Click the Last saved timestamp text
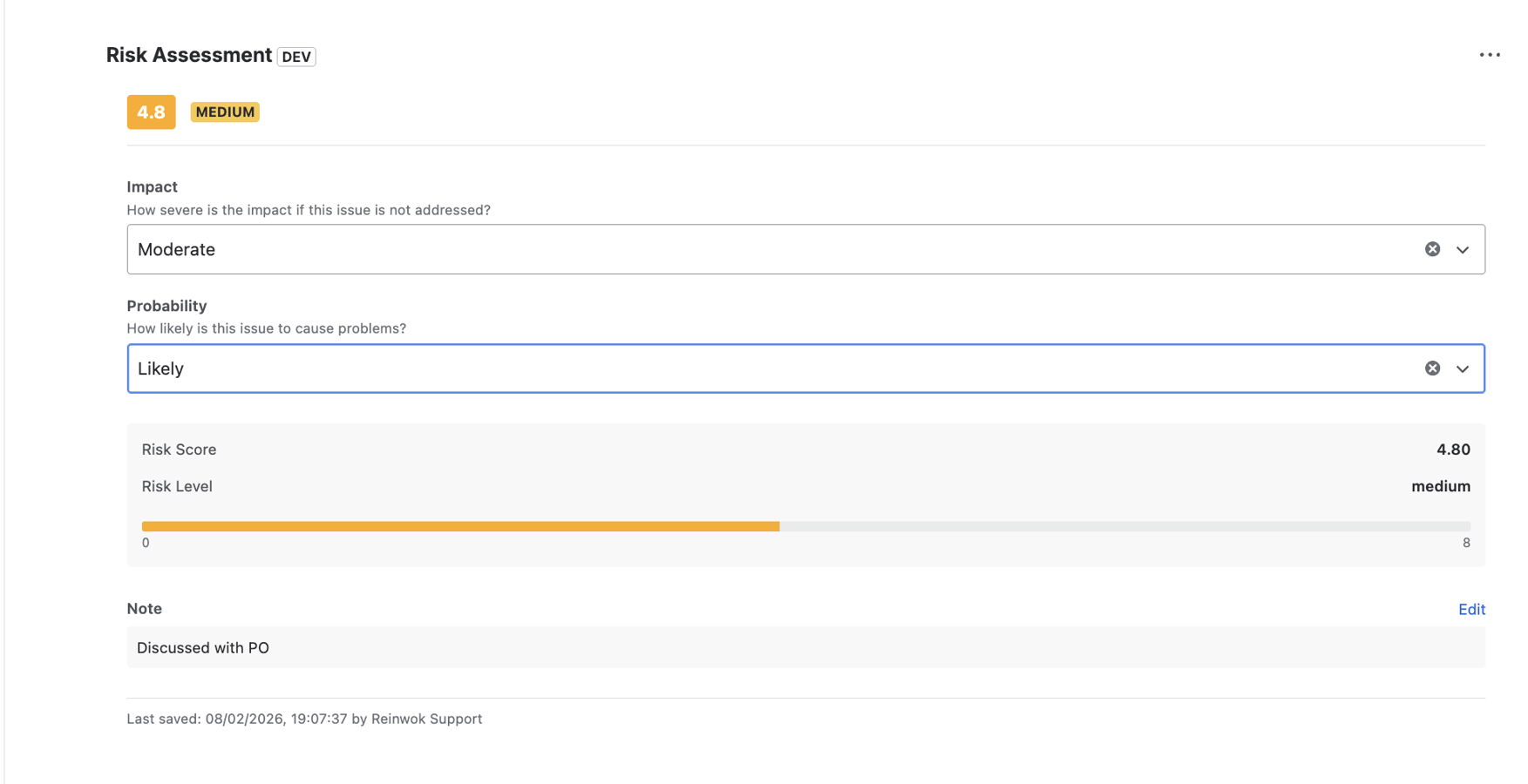Viewport: 1528px width, 784px height. pyautogui.click(x=304, y=719)
